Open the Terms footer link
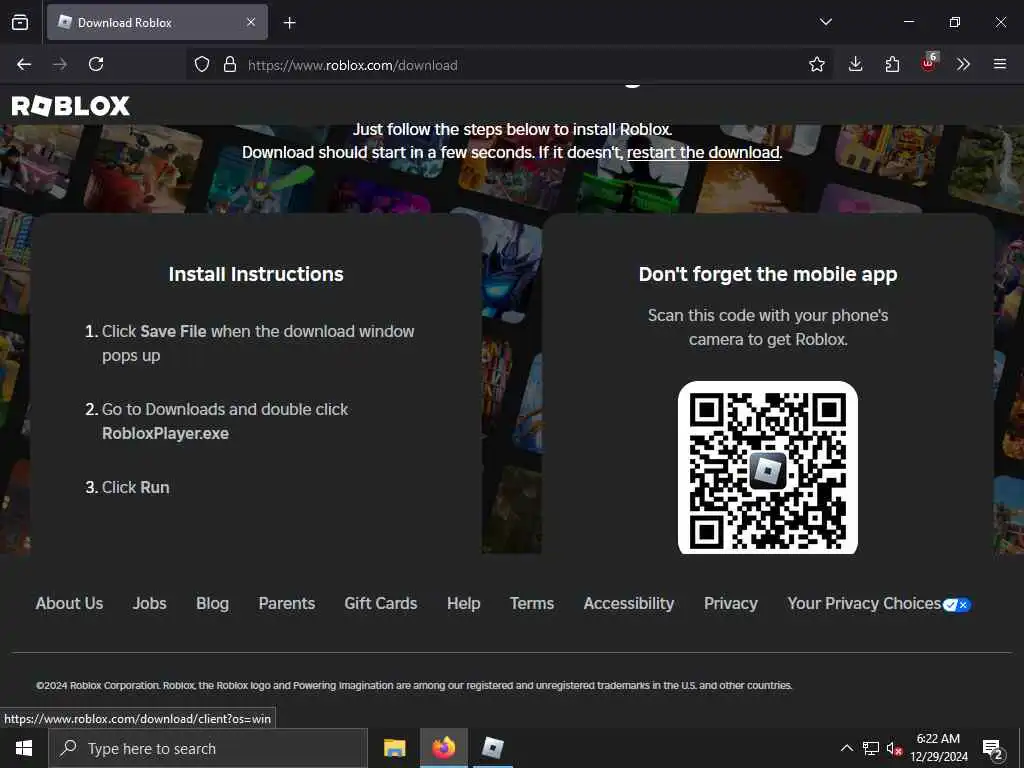This screenshot has width=1024, height=768. pos(532,603)
